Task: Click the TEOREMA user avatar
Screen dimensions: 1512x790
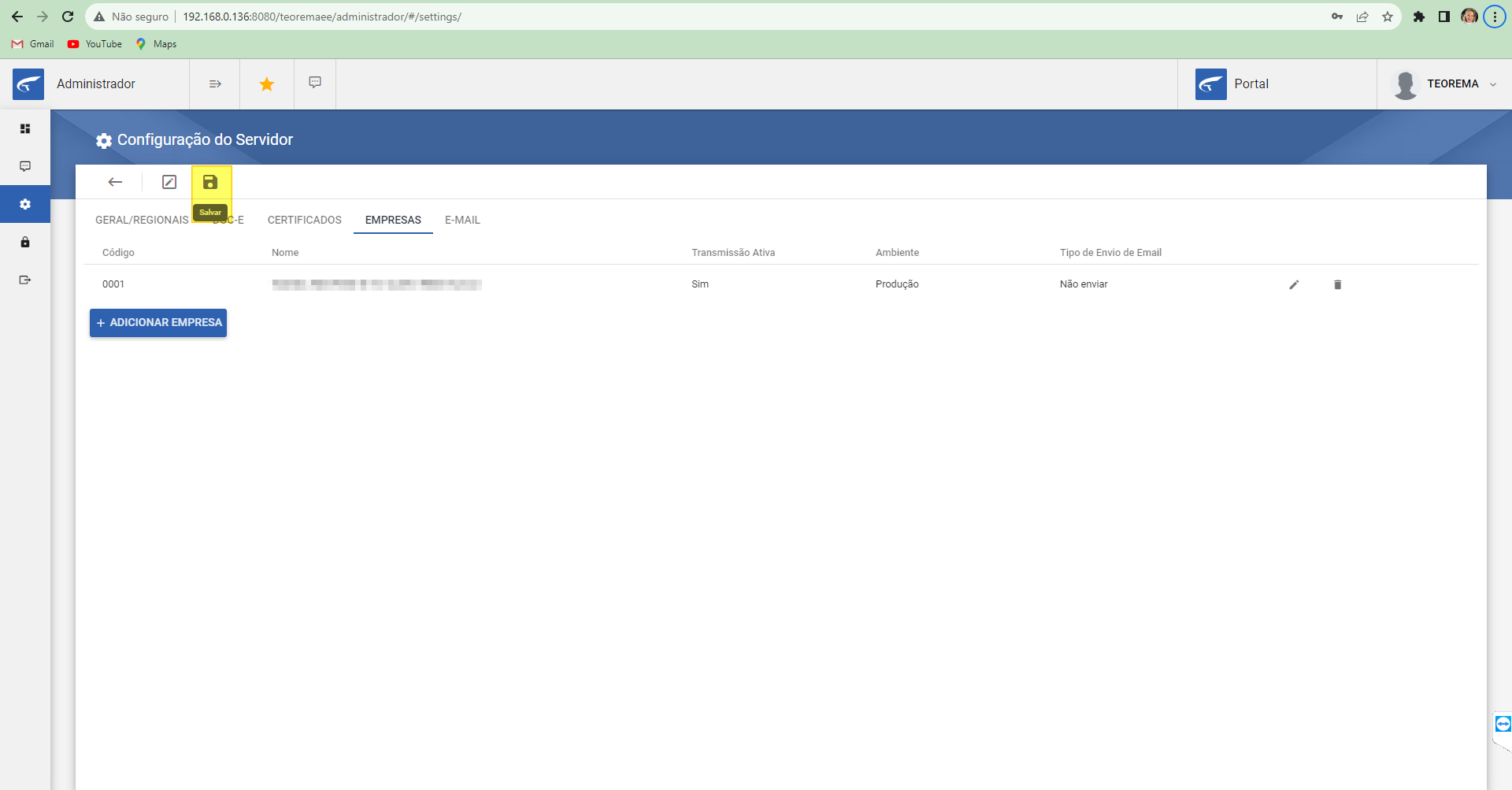Action: (x=1406, y=84)
